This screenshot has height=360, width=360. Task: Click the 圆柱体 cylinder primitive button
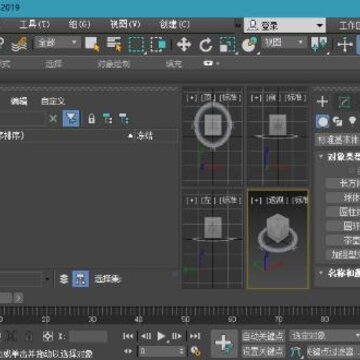pyautogui.click(x=343, y=212)
